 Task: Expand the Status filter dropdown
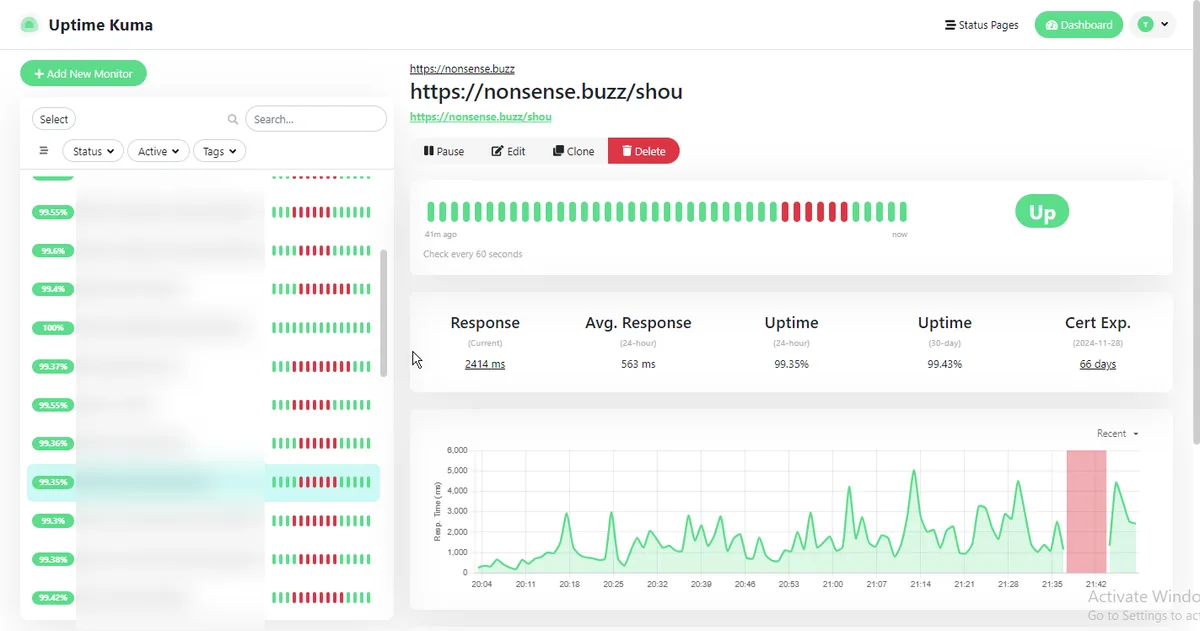pyautogui.click(x=93, y=151)
